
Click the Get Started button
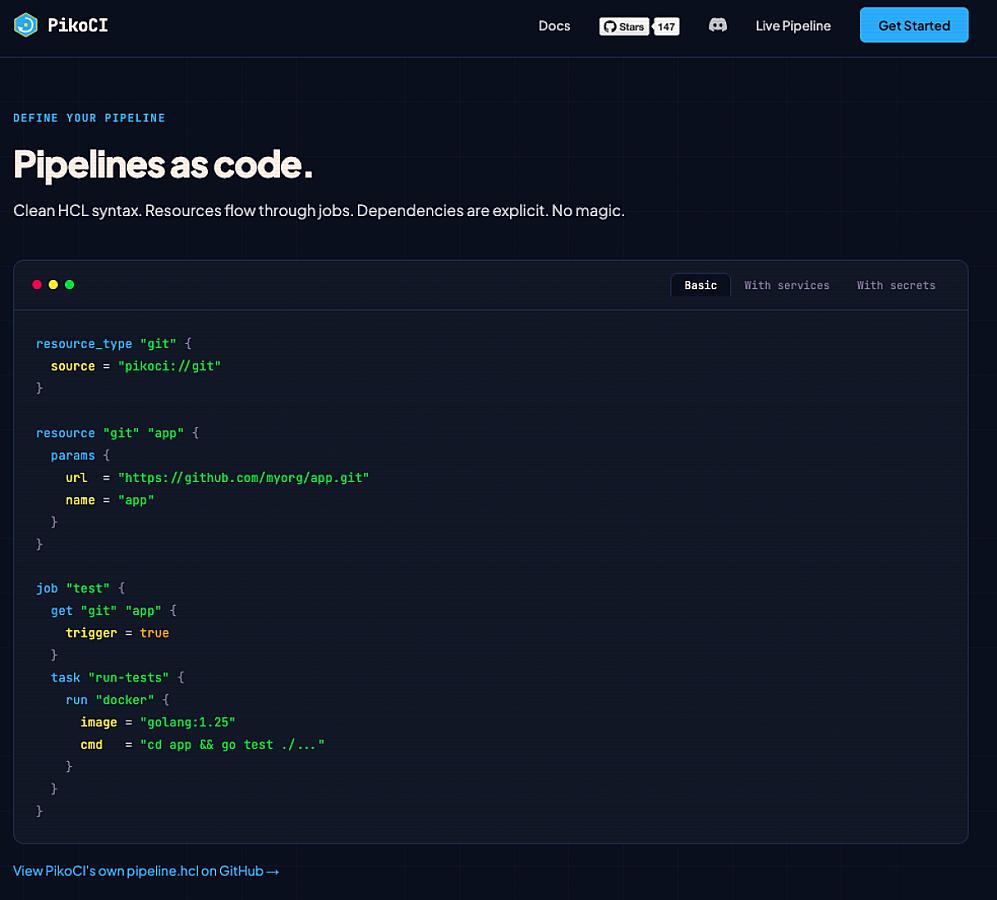tap(914, 25)
